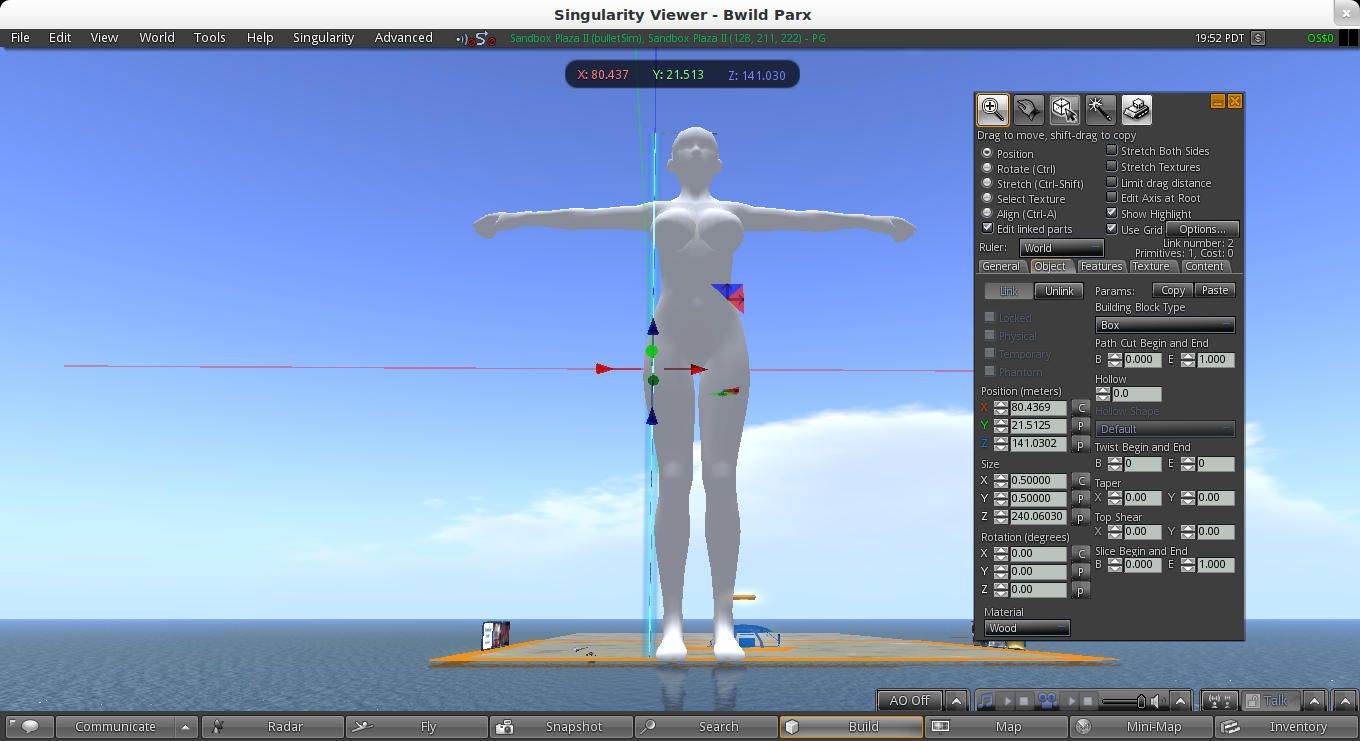
Task: Open the Building Block Type Box dropdown
Action: point(1165,325)
